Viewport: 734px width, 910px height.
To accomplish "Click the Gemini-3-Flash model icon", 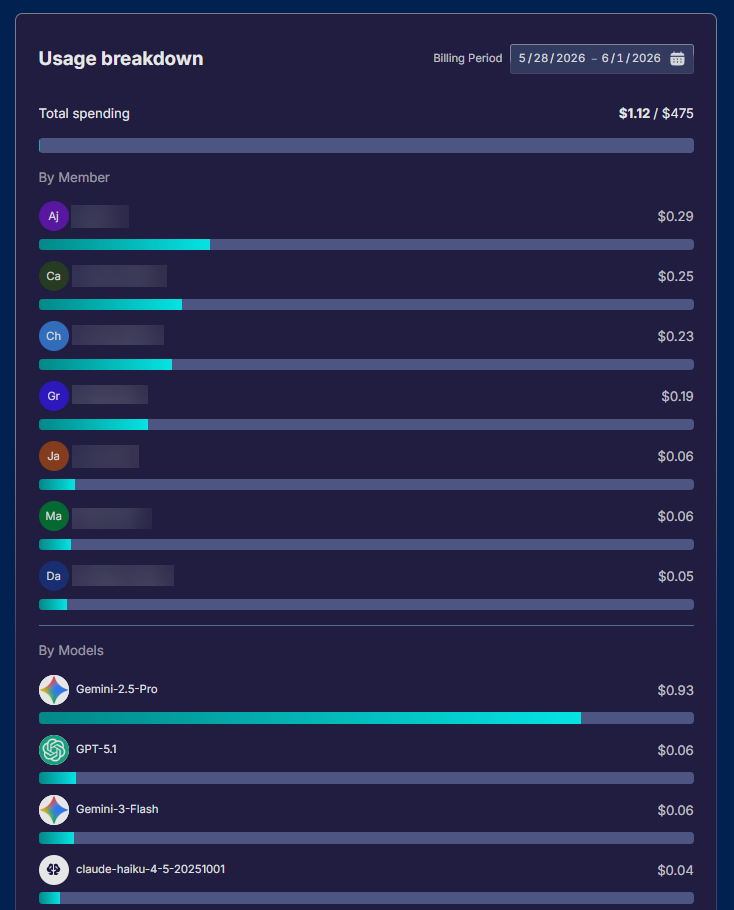I will (x=54, y=810).
